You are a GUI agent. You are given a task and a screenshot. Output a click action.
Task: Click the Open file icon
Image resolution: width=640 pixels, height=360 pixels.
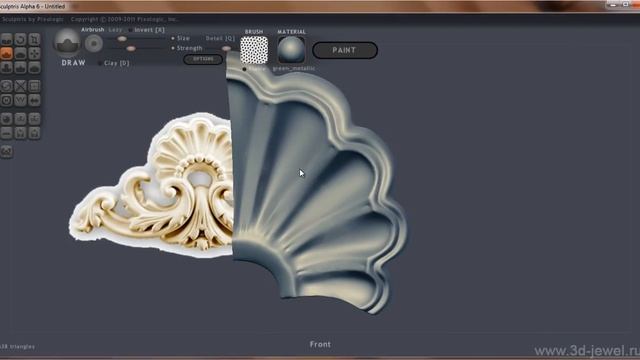[x=7, y=133]
